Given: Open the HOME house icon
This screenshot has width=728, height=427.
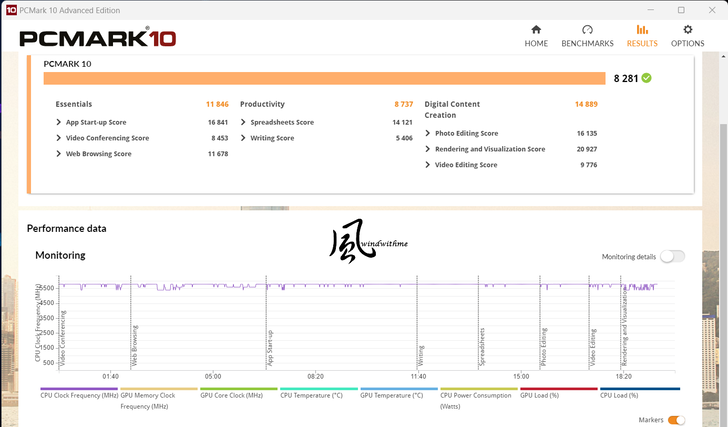Looking at the screenshot, I should 536,30.
